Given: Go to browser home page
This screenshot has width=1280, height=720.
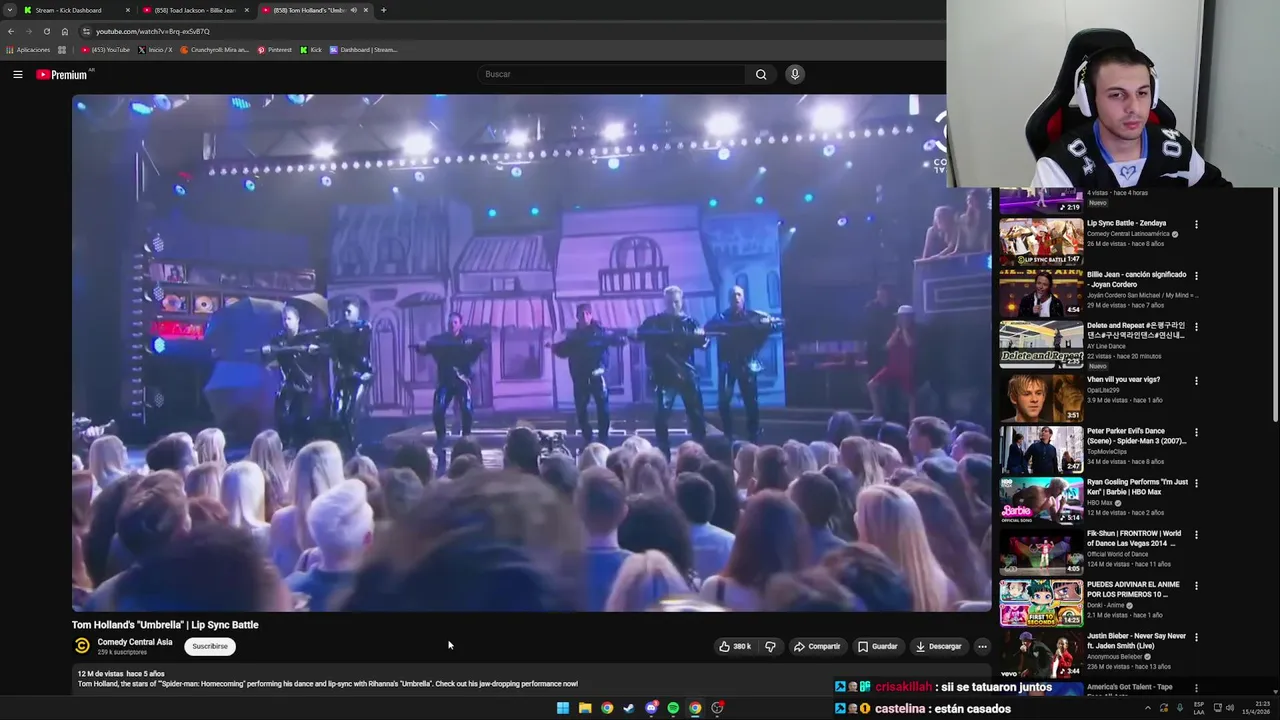Looking at the screenshot, I should pos(65,31).
